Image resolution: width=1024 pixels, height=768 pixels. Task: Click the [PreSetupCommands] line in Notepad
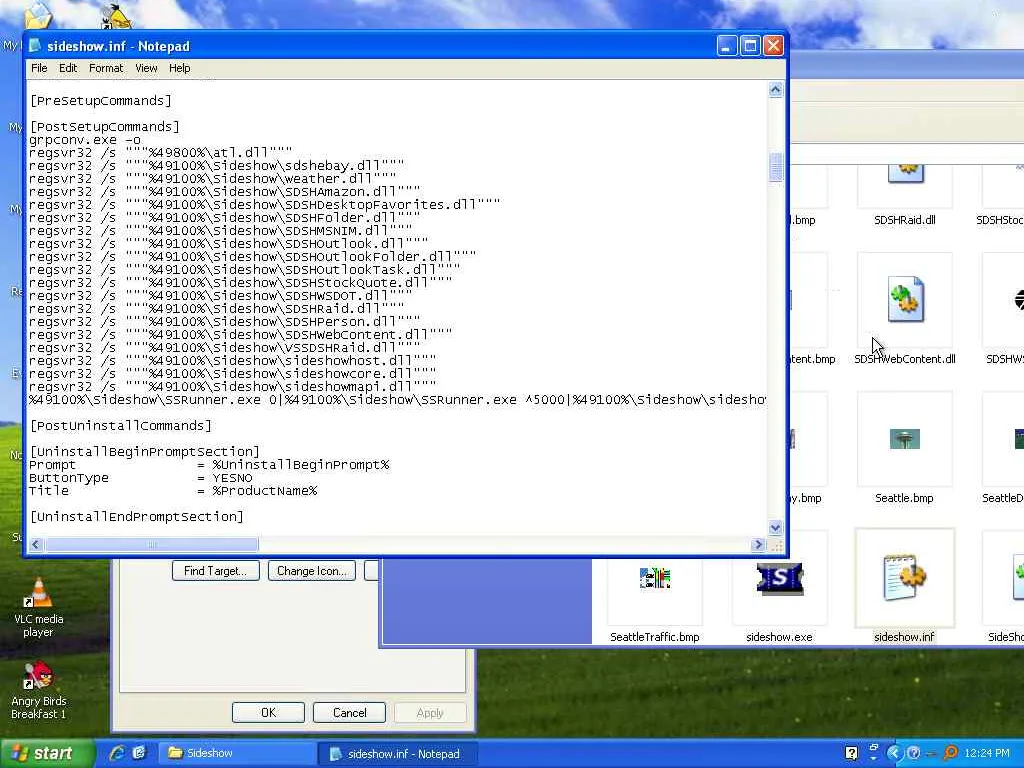coord(101,101)
